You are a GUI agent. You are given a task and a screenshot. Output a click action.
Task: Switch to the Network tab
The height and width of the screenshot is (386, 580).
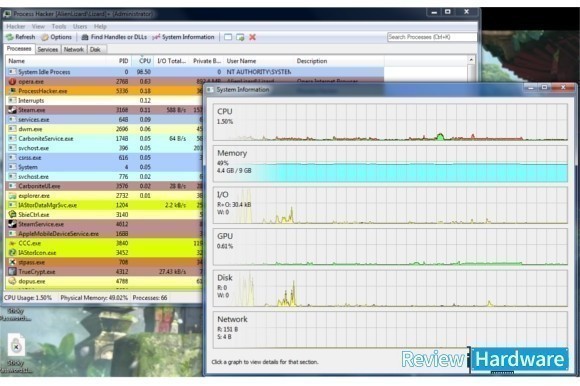[73, 49]
